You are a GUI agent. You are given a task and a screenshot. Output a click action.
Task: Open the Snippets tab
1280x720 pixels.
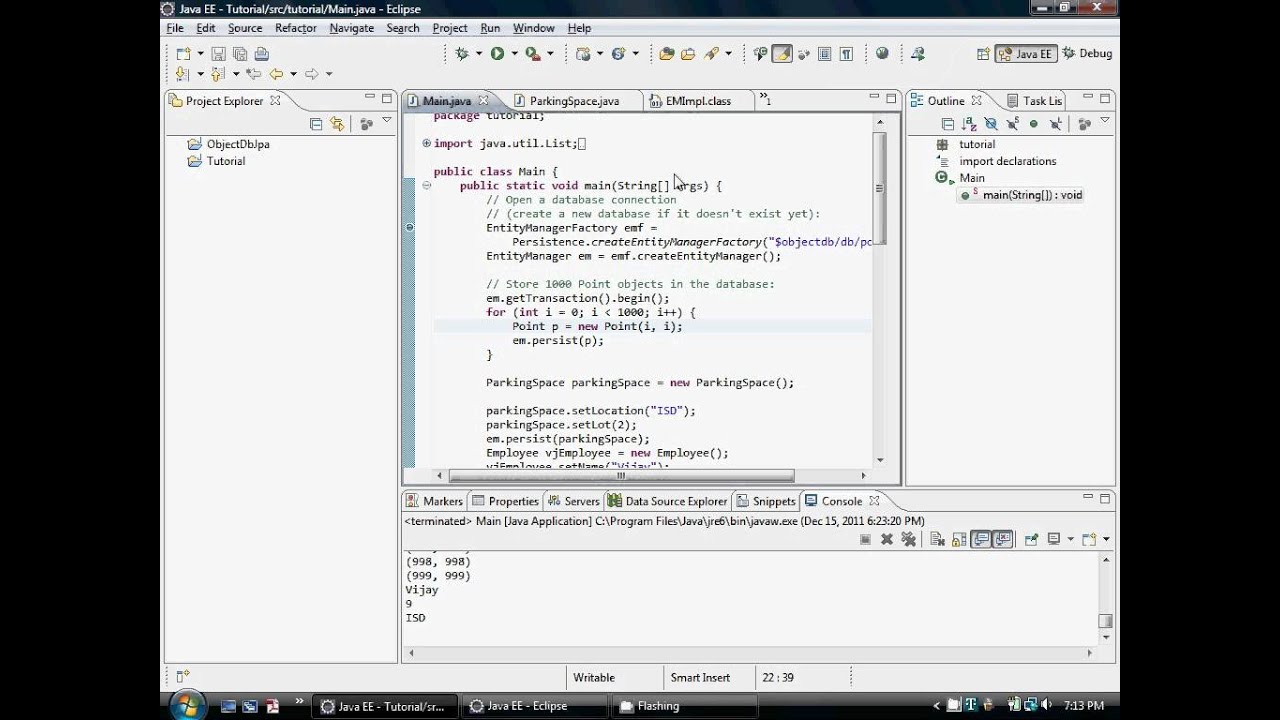pyautogui.click(x=765, y=501)
